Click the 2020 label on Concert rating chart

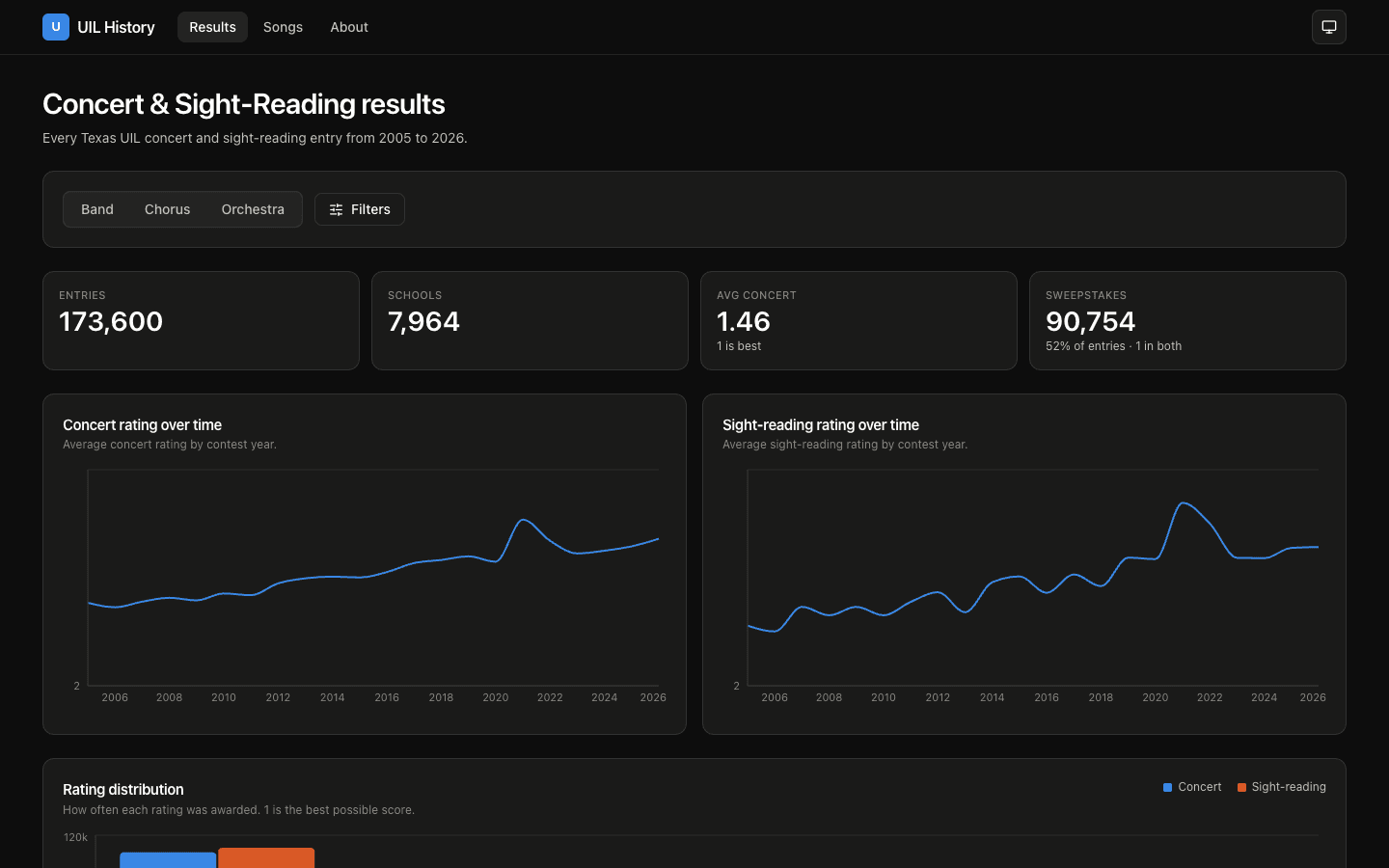point(496,697)
